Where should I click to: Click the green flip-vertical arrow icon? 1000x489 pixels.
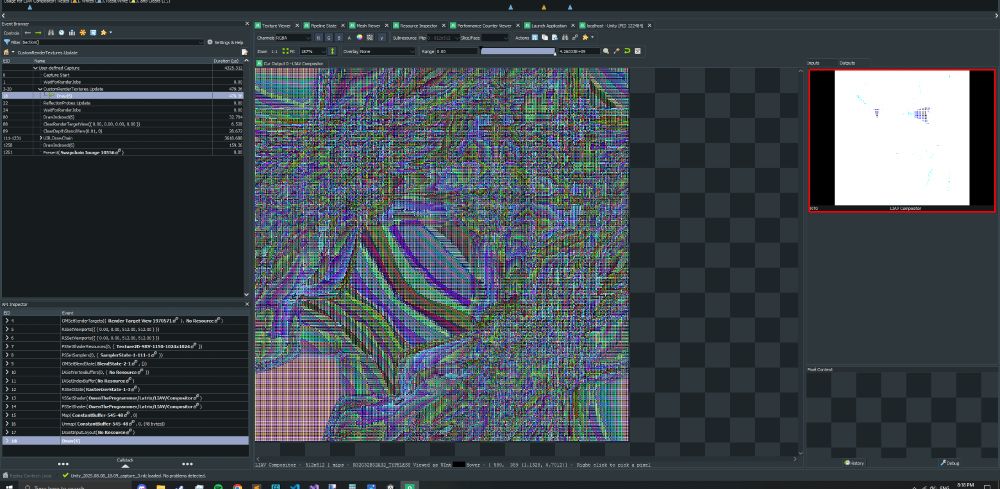[x=332, y=51]
